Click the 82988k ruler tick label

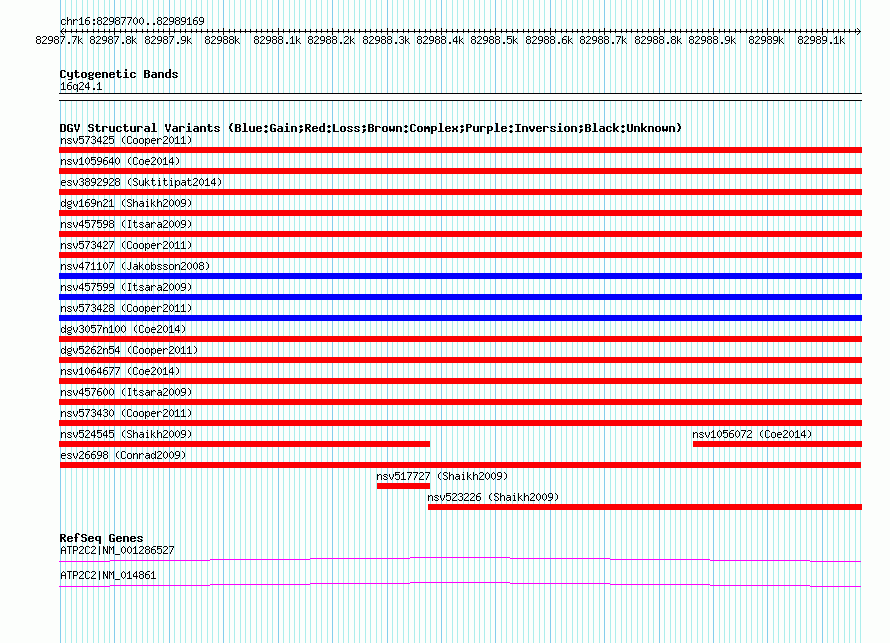pyautogui.click(x=222, y=40)
